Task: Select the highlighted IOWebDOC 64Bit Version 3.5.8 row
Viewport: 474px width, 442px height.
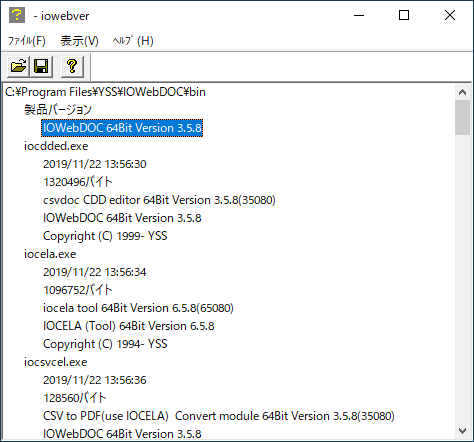Action: 122,128
